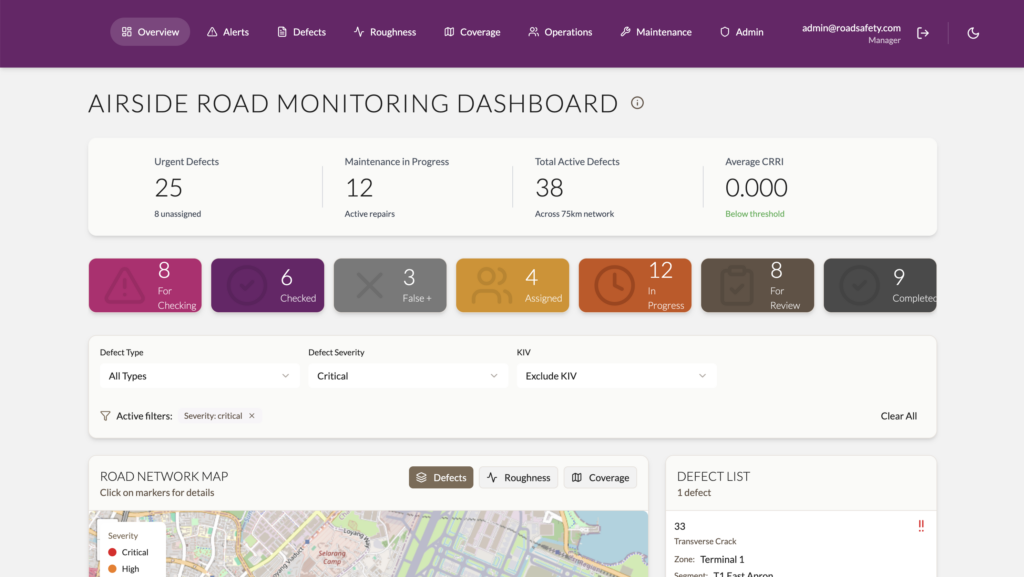This screenshot has width=1024, height=577.
Task: Select the Checked status tile
Action: pyautogui.click(x=268, y=285)
